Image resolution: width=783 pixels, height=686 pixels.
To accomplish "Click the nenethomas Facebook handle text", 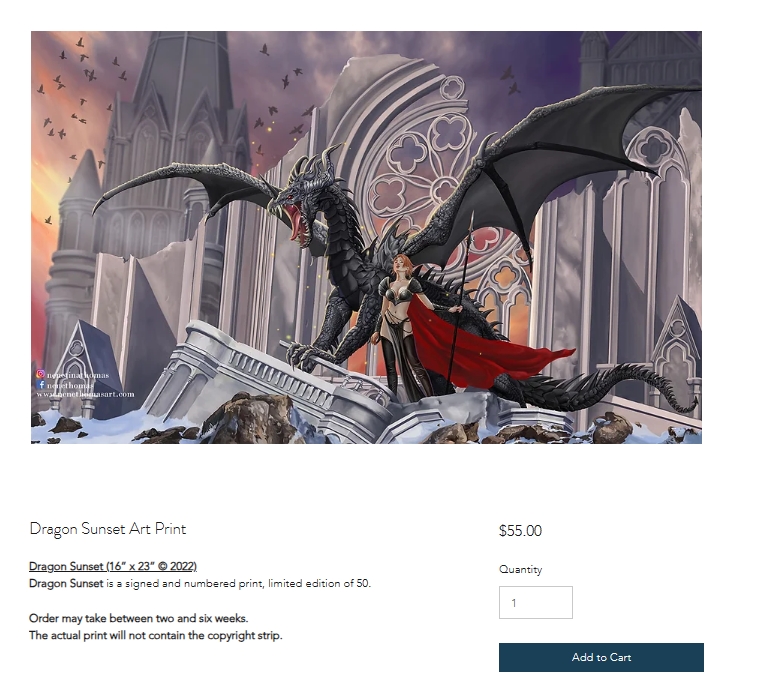I will (70, 385).
